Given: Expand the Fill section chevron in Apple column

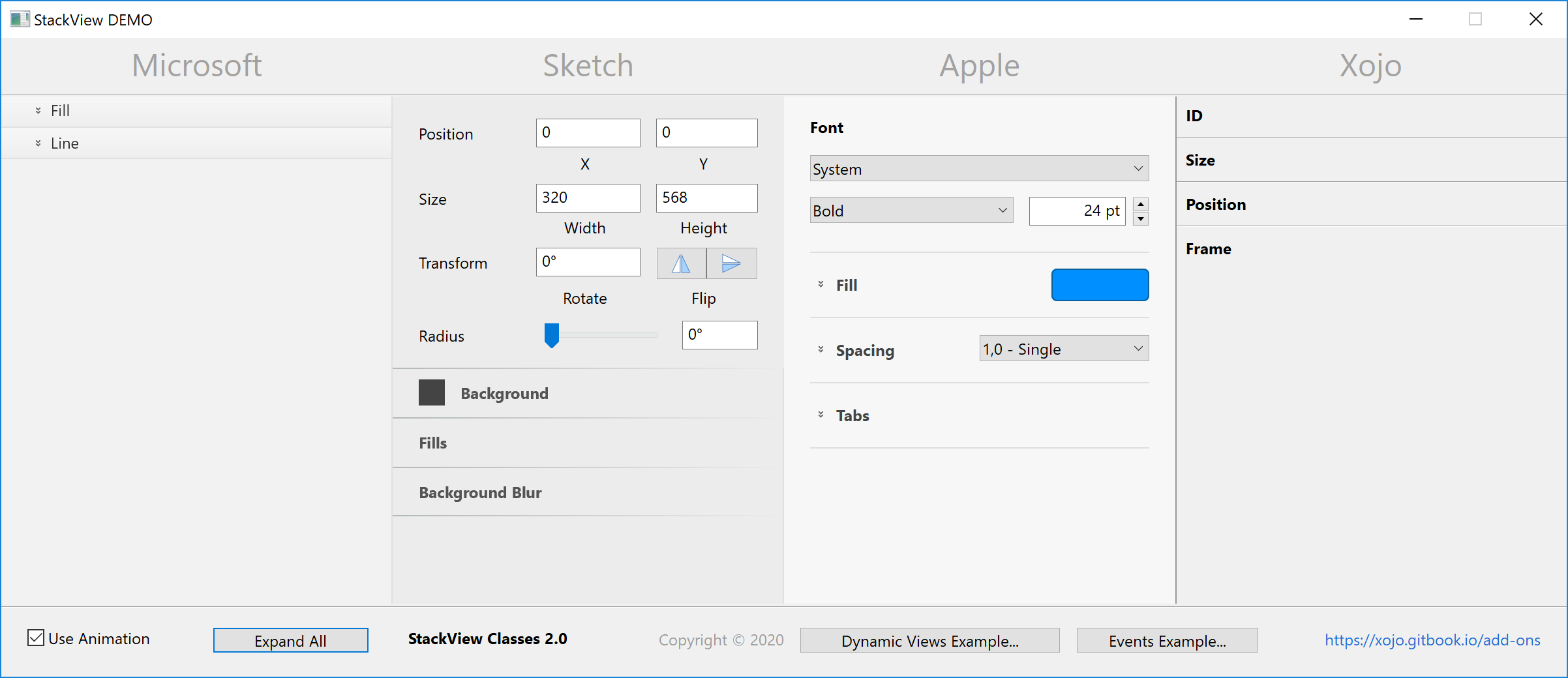Looking at the screenshot, I should point(821,285).
